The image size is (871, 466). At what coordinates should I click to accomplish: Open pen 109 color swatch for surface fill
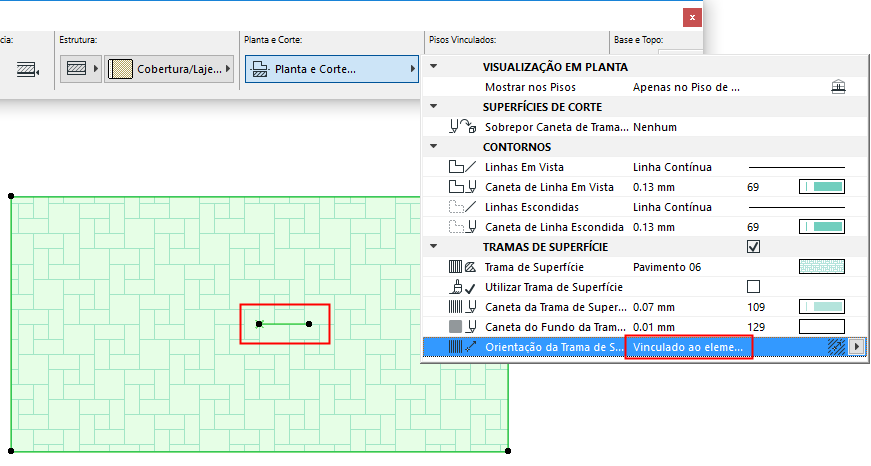coord(822,307)
